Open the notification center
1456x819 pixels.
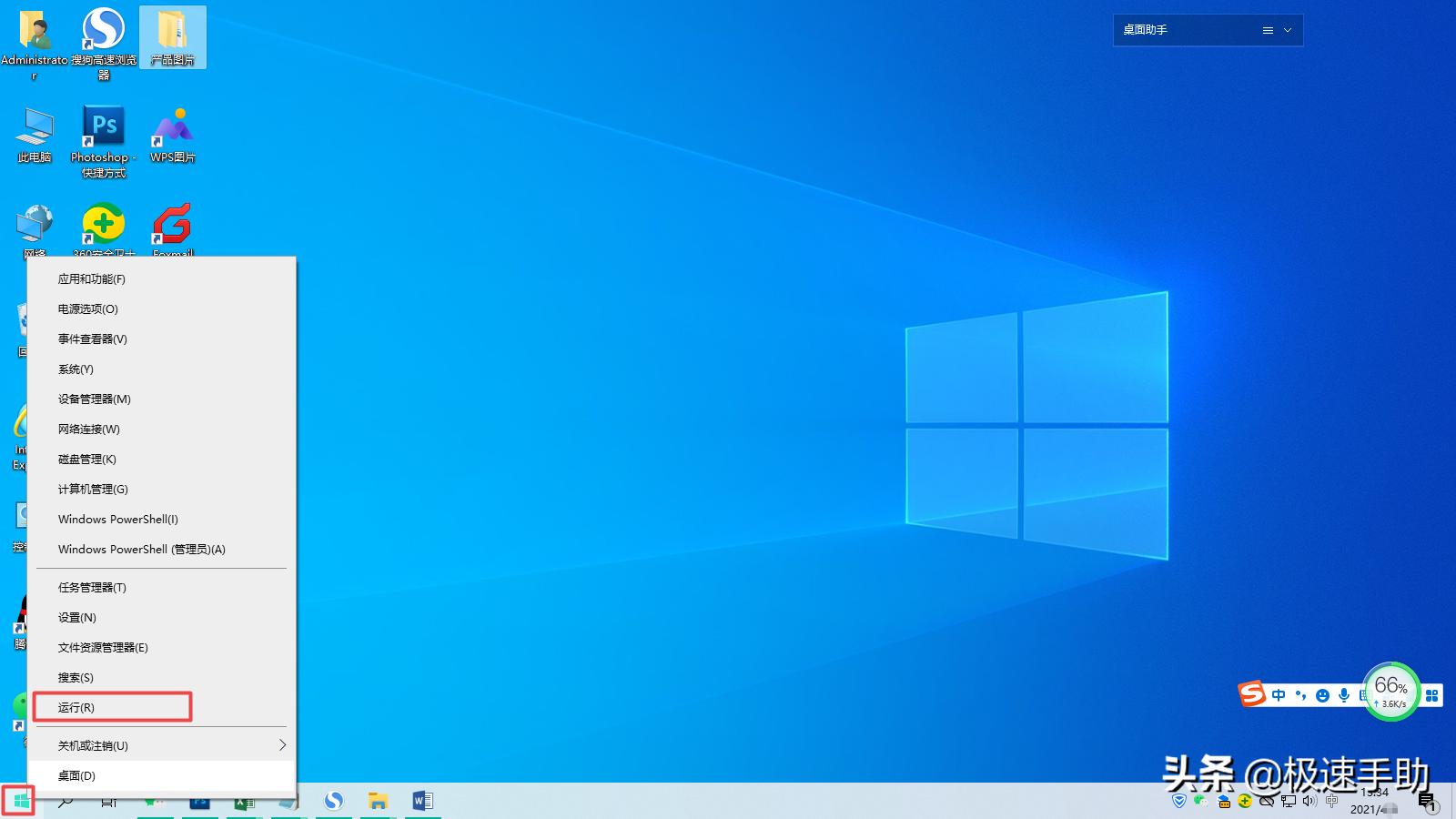(1426, 802)
